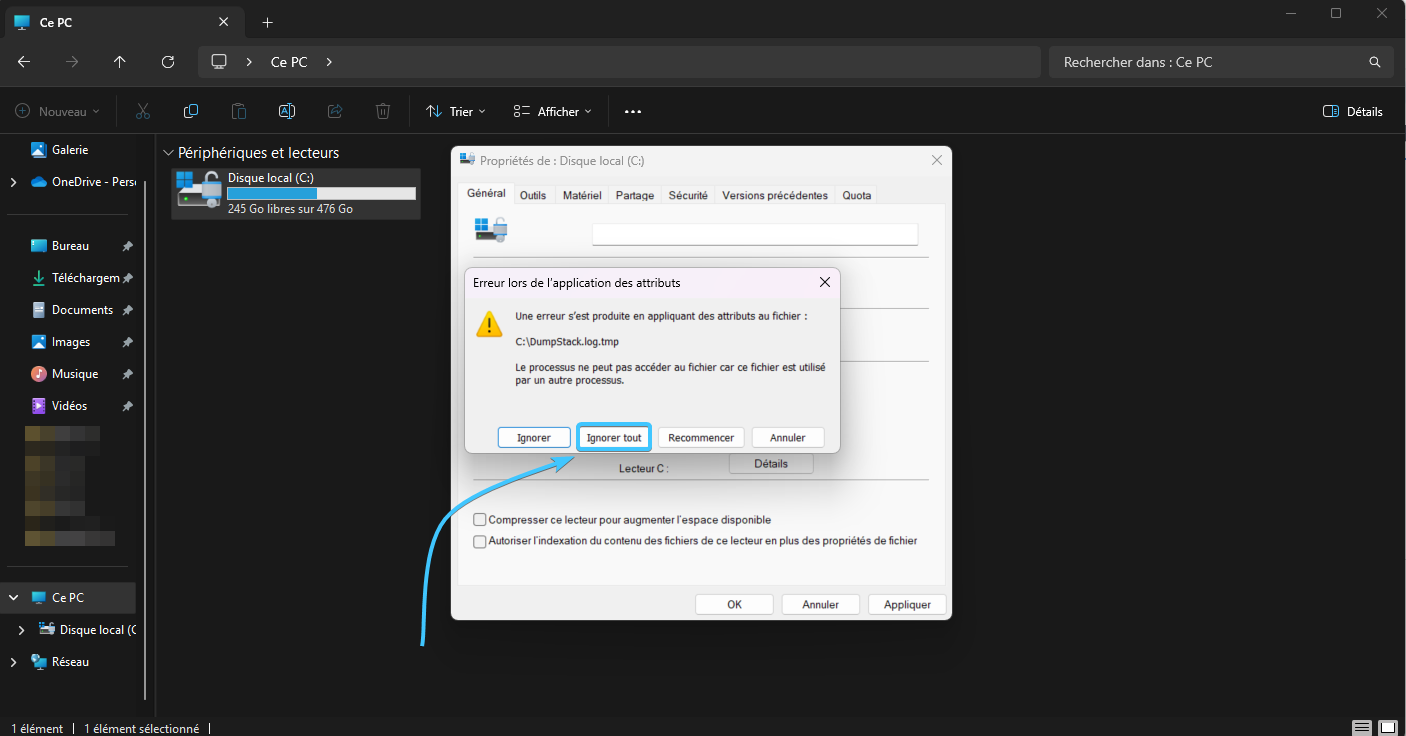Click the search magnifier icon
The width and height of the screenshot is (1406, 736).
point(1375,62)
